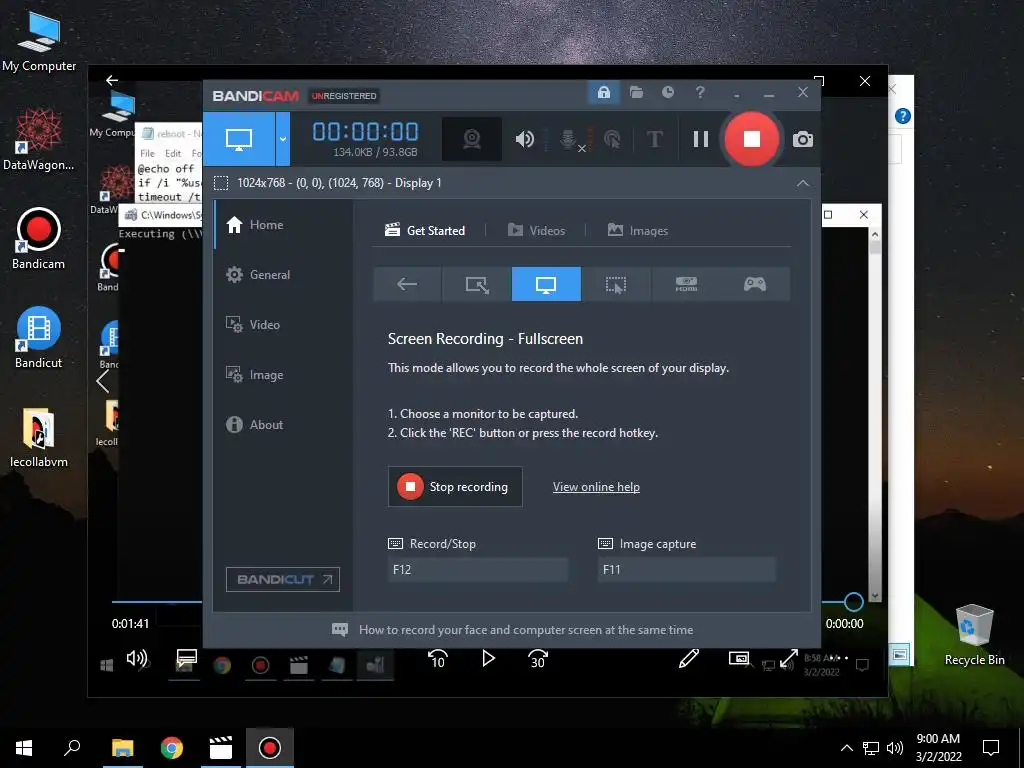Open the taskbar search icon
The image size is (1024, 768).
pos(72,748)
